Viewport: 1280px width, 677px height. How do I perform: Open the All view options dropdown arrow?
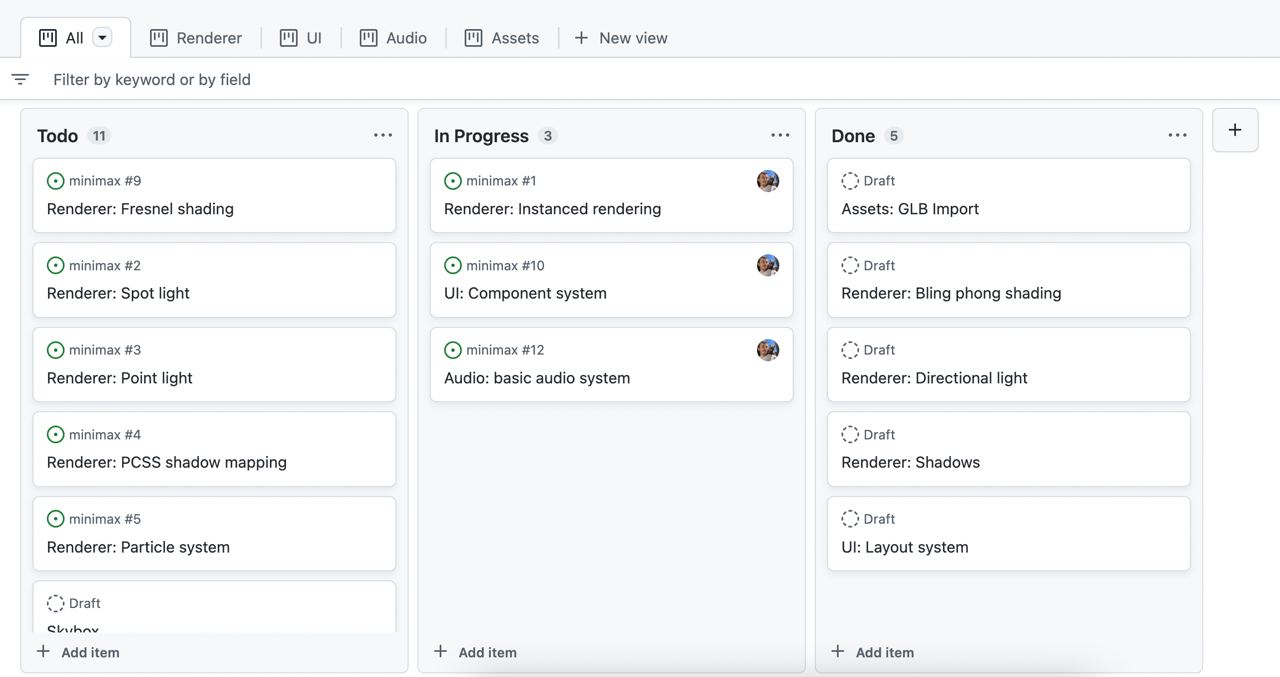coord(102,37)
